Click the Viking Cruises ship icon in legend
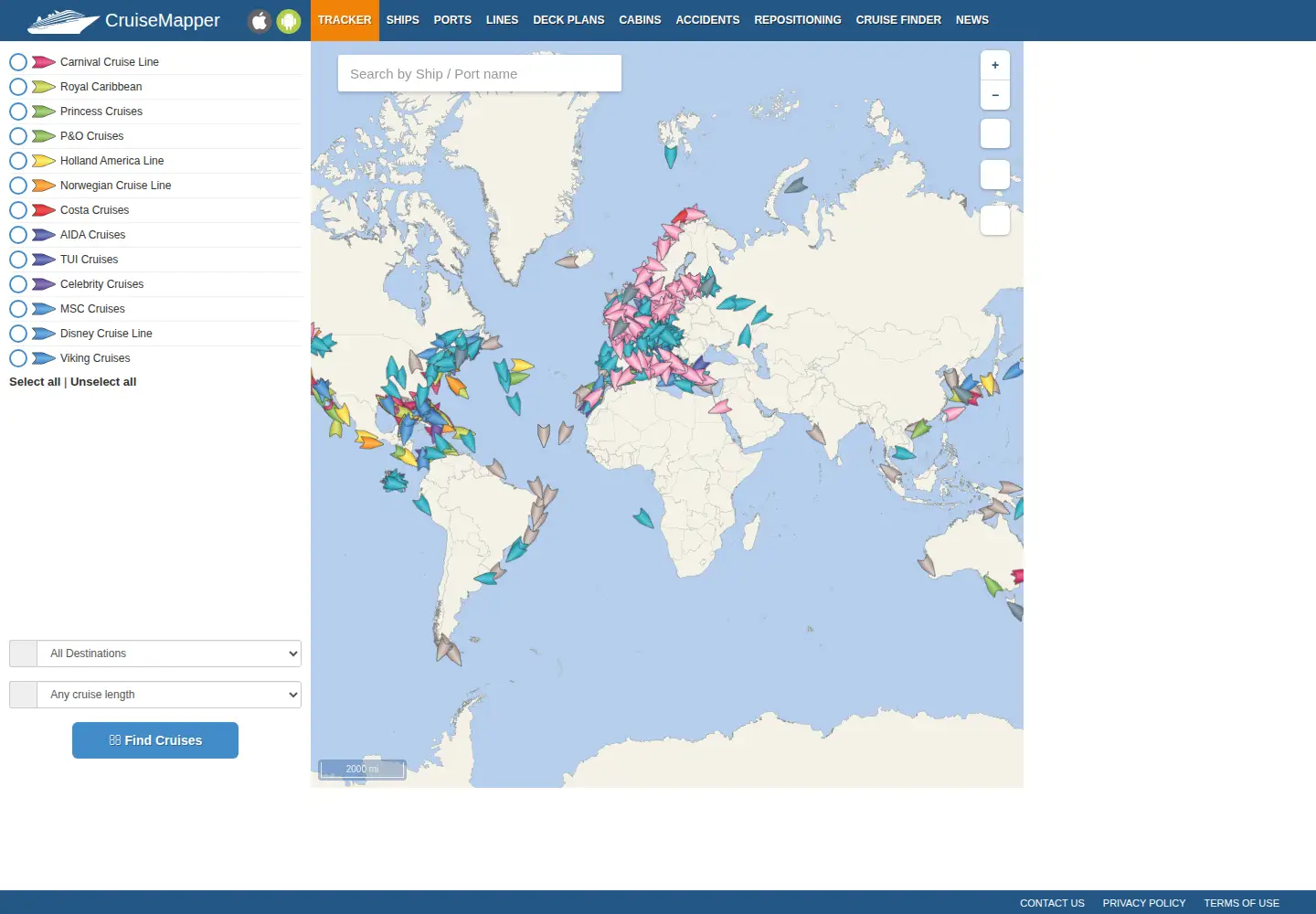Viewport: 1316px width, 914px height. point(44,358)
